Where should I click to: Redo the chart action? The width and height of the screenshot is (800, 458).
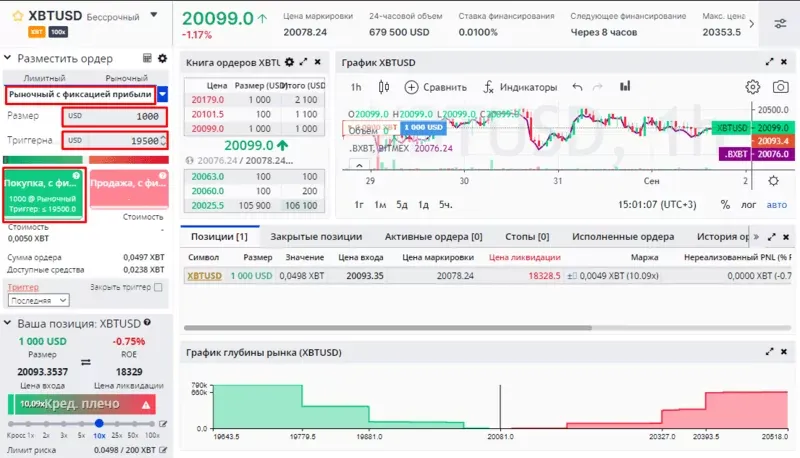pyautogui.click(x=597, y=87)
